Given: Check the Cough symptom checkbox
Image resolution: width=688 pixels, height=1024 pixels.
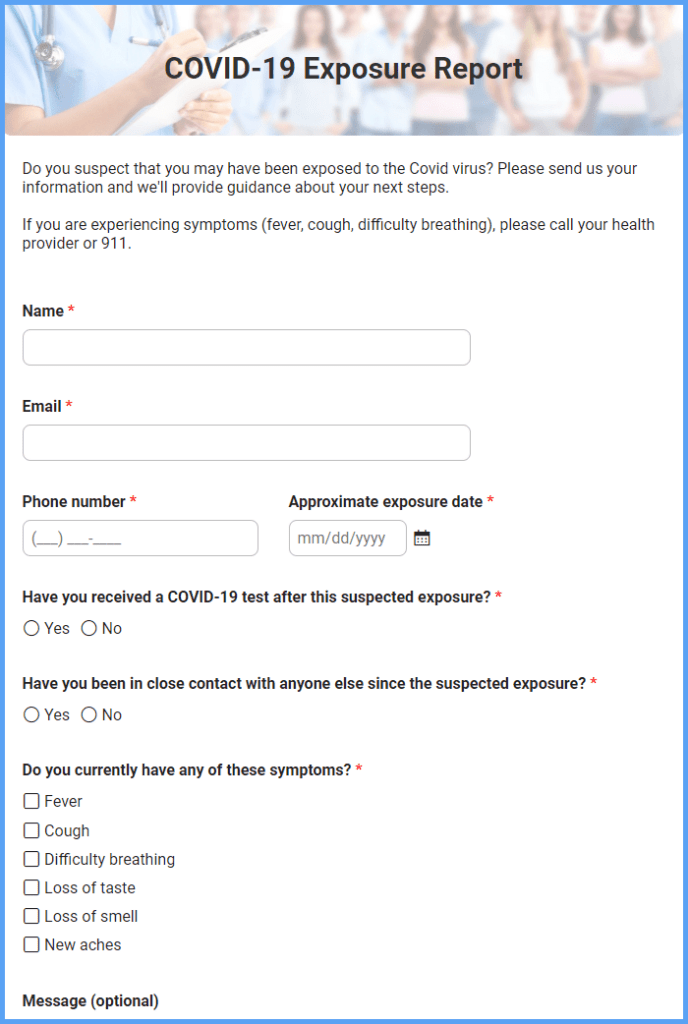Looking at the screenshot, I should click(x=30, y=830).
